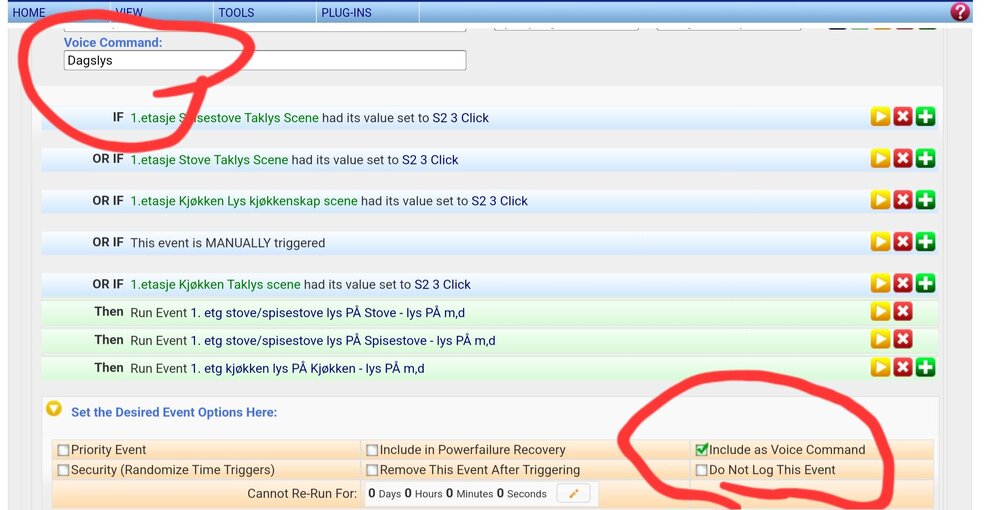Open the PLUG-INS menu

coord(346,13)
